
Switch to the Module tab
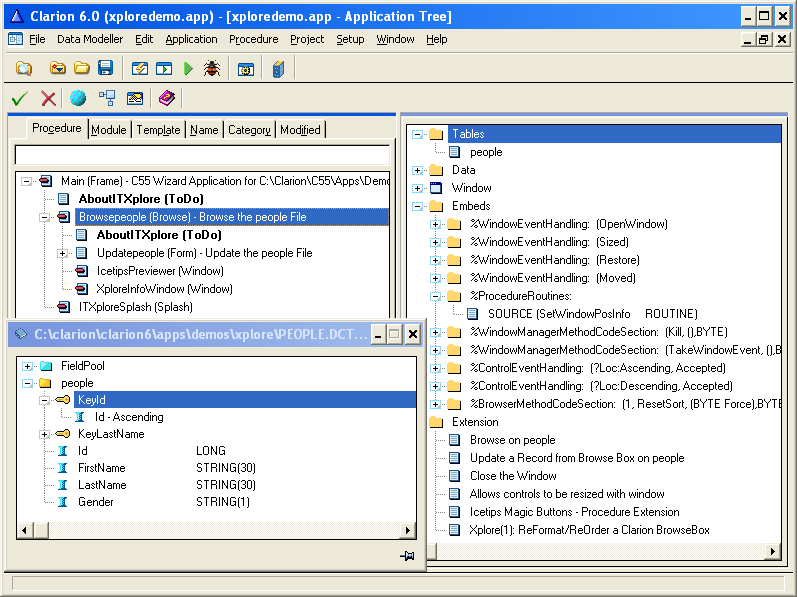coord(109,130)
